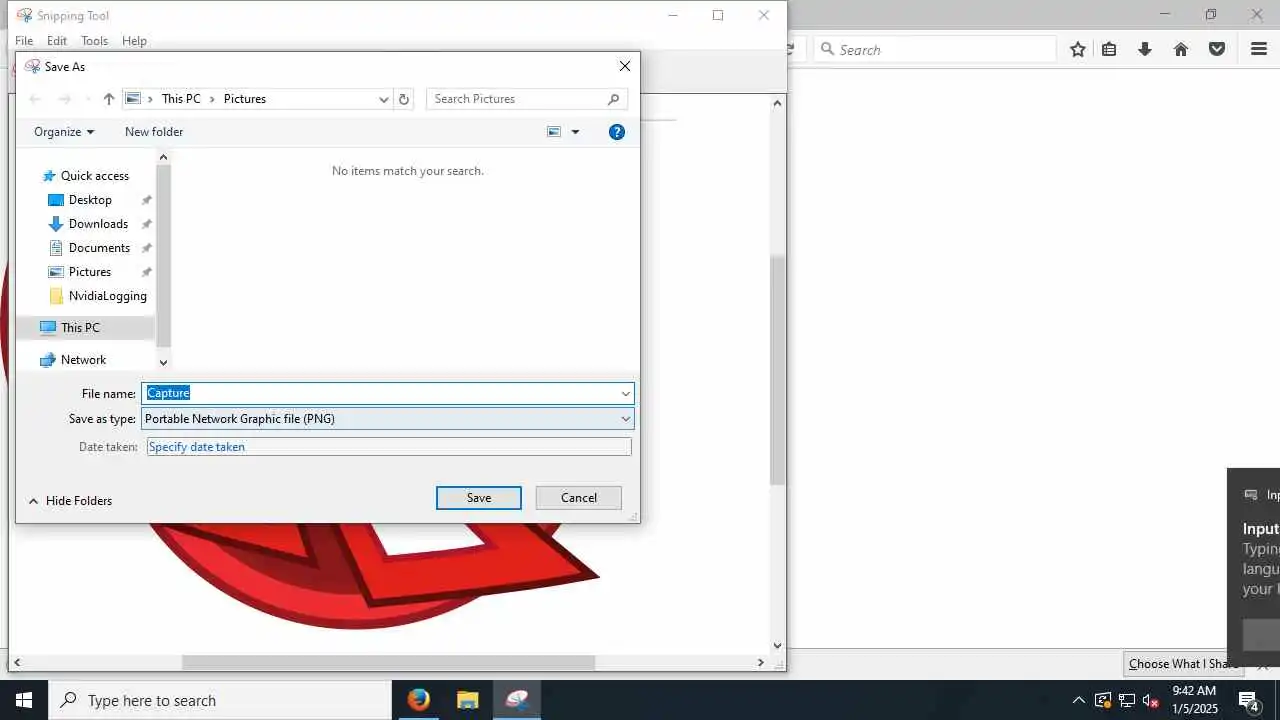Open Snipping Tool Edit menu

tap(57, 41)
